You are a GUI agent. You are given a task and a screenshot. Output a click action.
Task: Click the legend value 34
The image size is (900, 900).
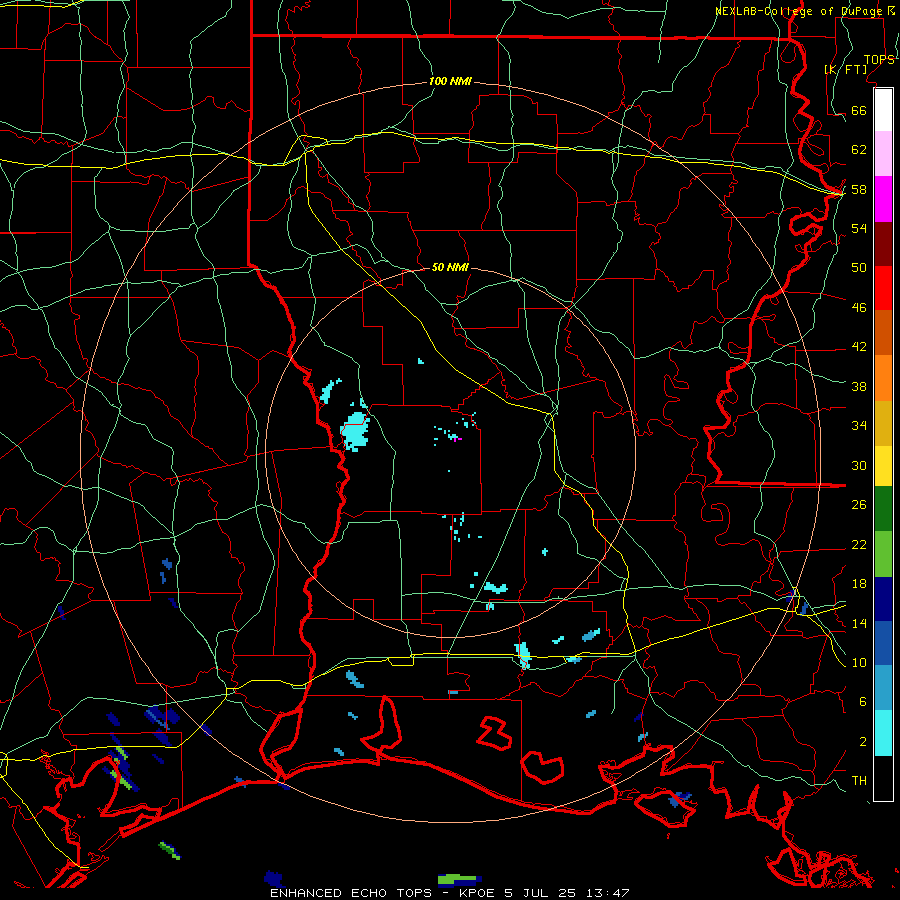(x=859, y=425)
